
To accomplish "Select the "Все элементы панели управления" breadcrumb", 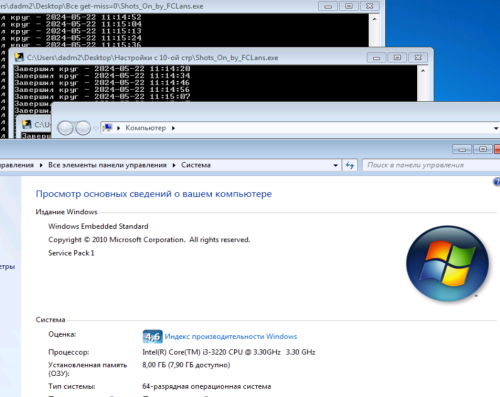I will tap(107, 165).
